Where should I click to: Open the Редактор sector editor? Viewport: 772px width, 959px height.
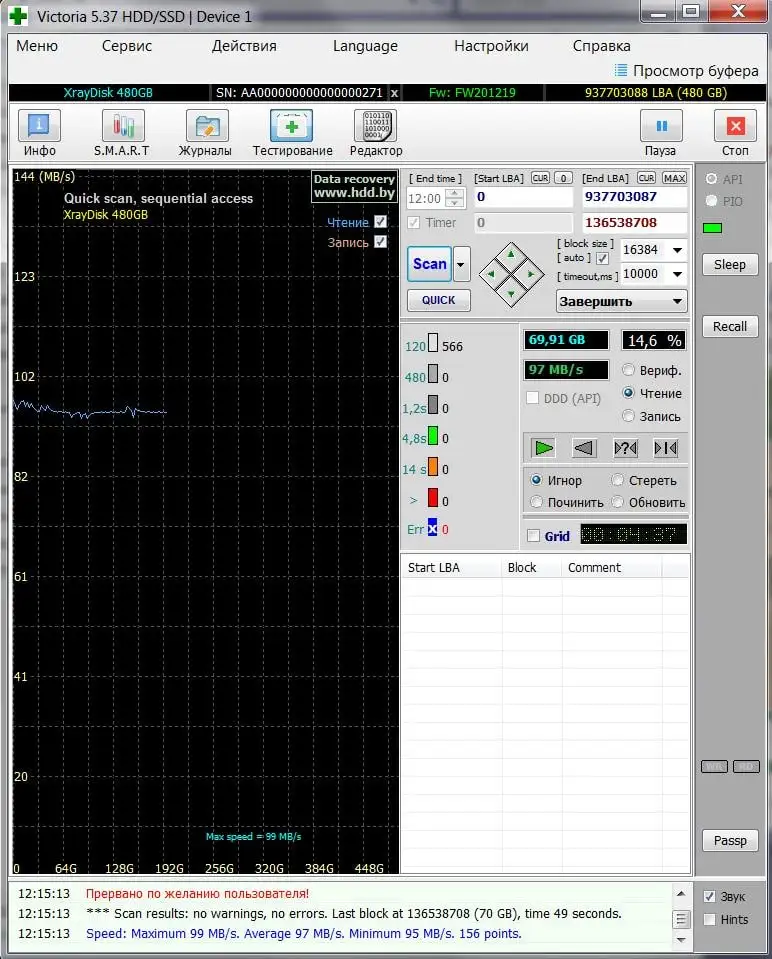(376, 133)
